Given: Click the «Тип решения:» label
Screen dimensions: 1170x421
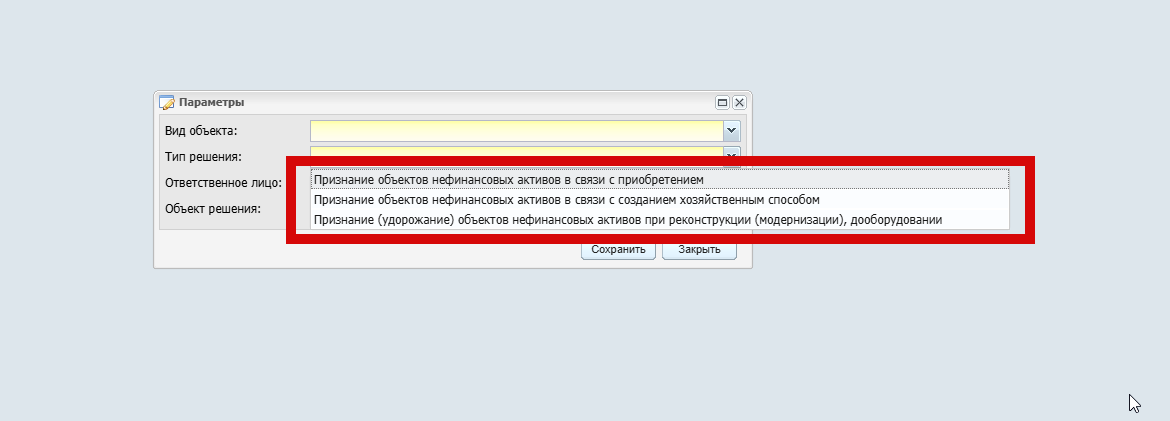Looking at the screenshot, I should click(203, 157).
